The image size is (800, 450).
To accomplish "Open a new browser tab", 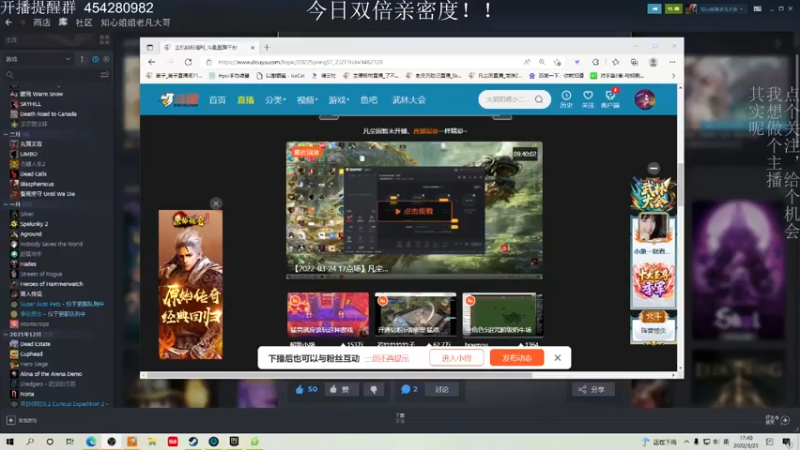I will [x=267, y=47].
